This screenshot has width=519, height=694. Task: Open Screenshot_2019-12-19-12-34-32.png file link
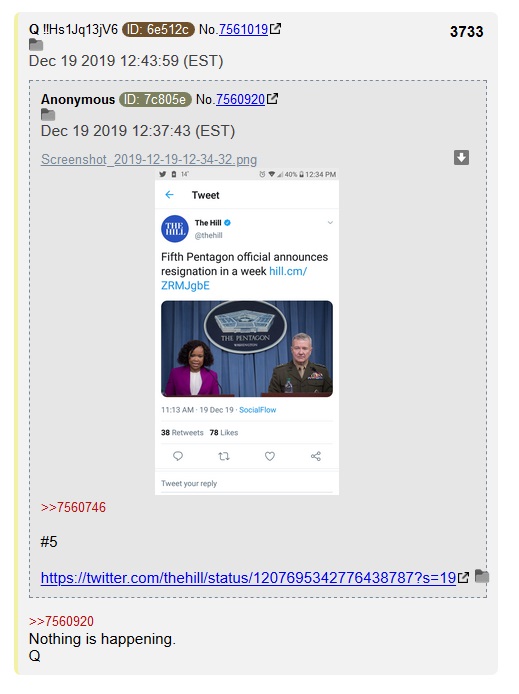149,159
